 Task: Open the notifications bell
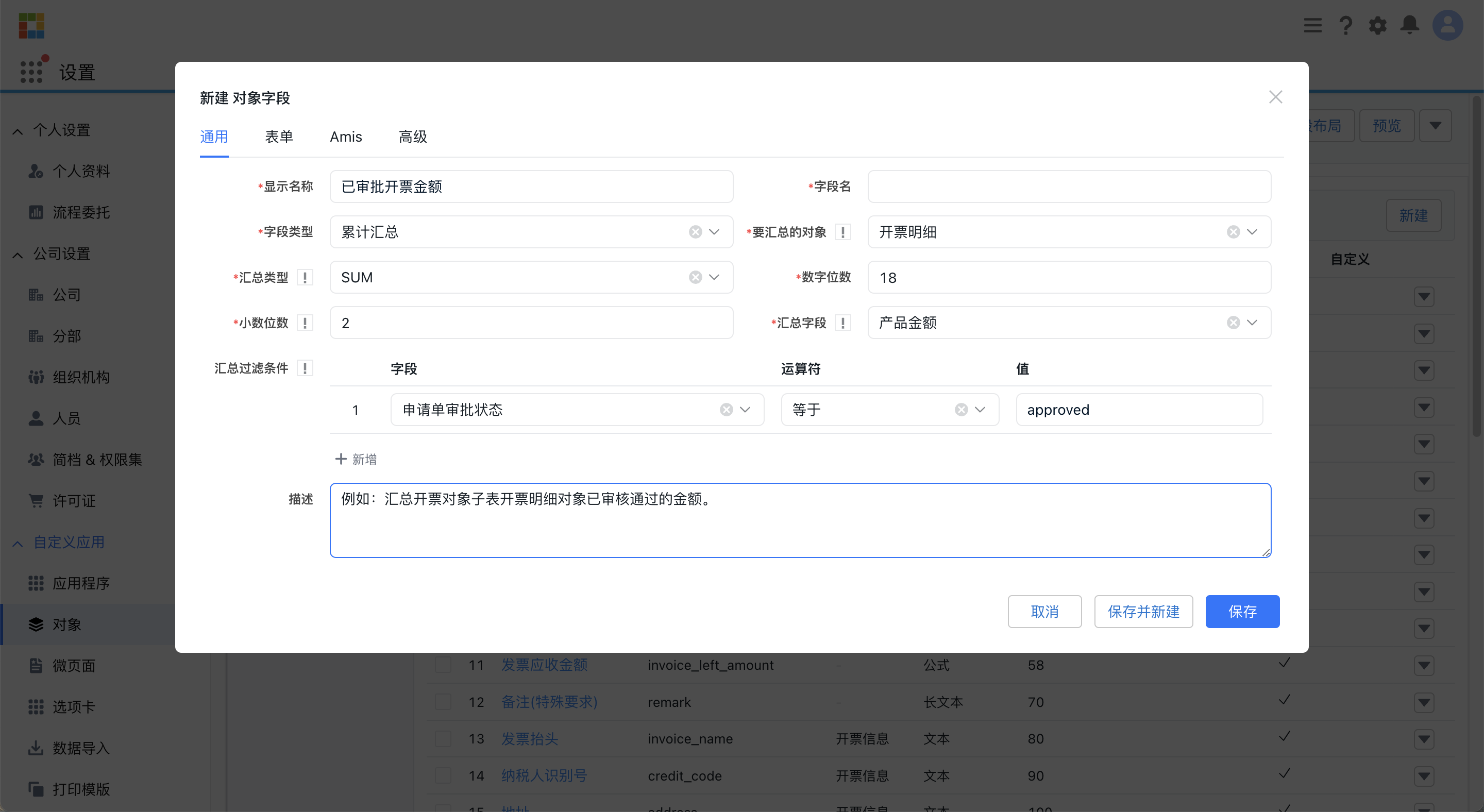1410,25
